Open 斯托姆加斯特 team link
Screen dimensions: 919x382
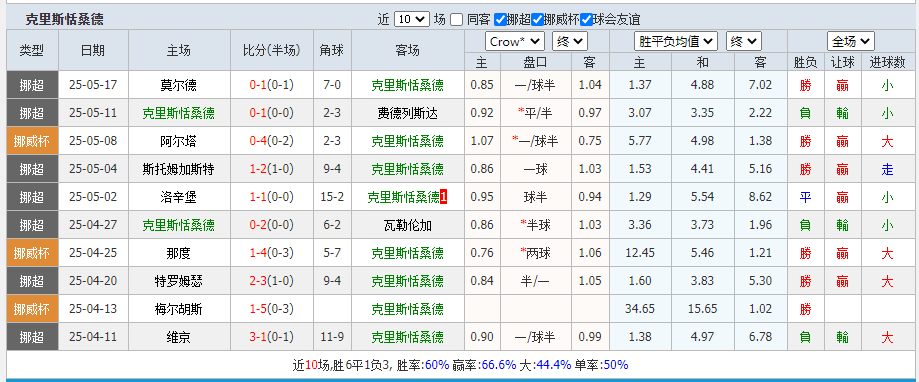click(178, 169)
